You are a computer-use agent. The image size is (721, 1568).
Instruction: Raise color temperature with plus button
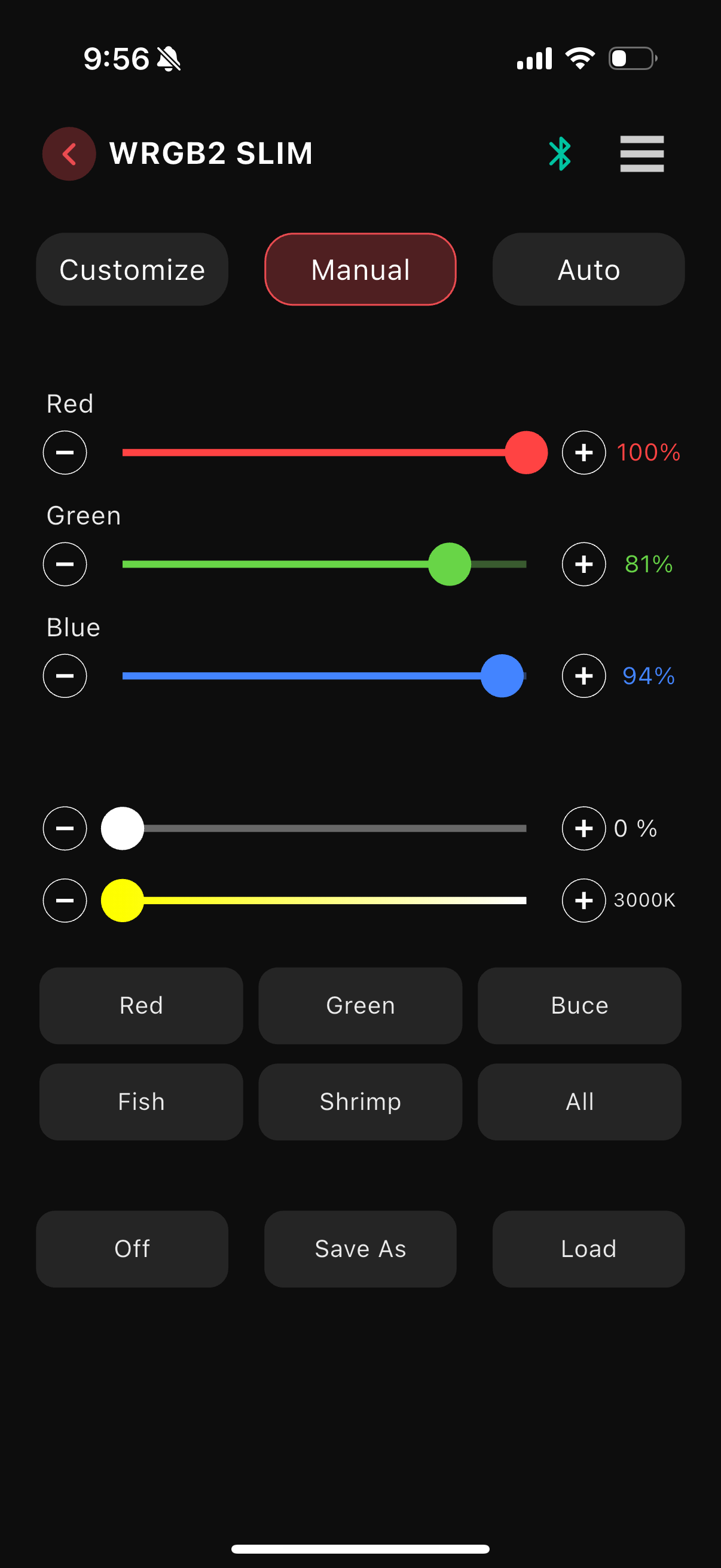[583, 900]
